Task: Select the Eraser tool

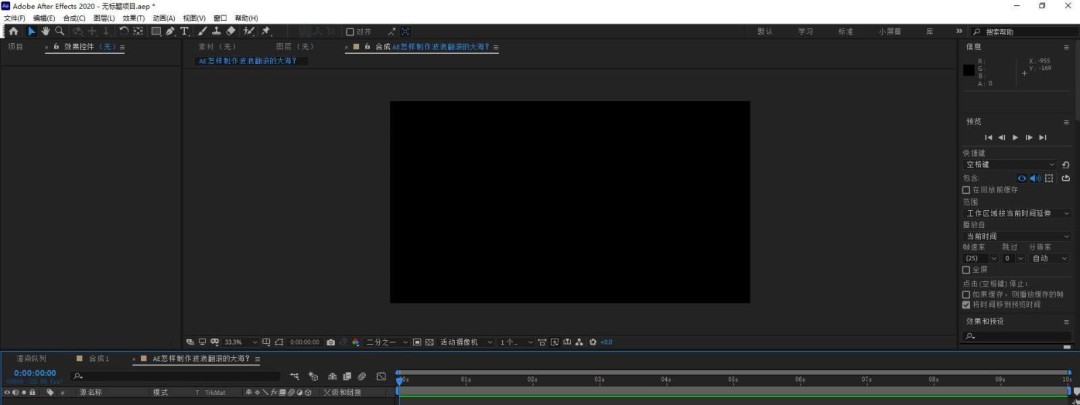Action: pos(231,31)
